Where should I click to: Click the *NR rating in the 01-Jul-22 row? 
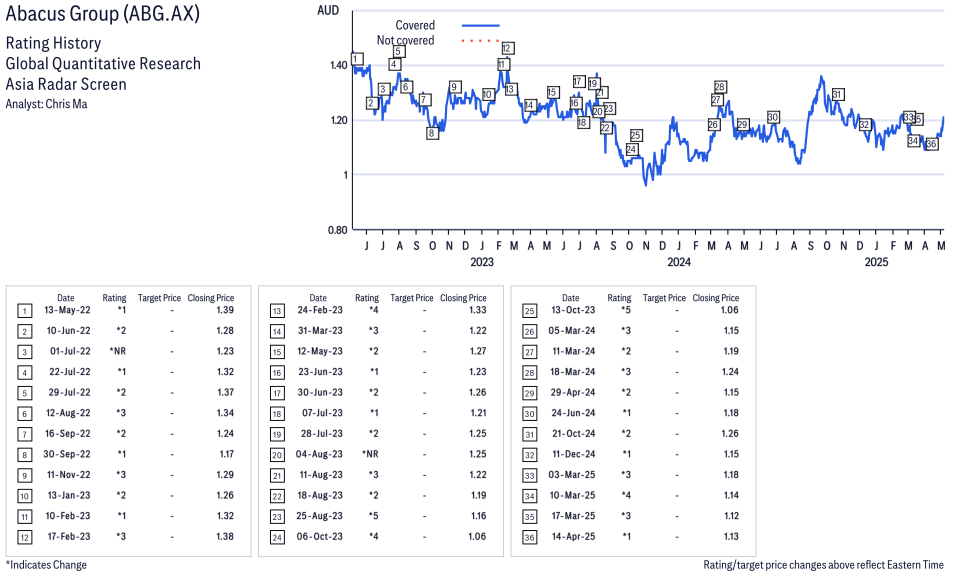click(x=118, y=351)
